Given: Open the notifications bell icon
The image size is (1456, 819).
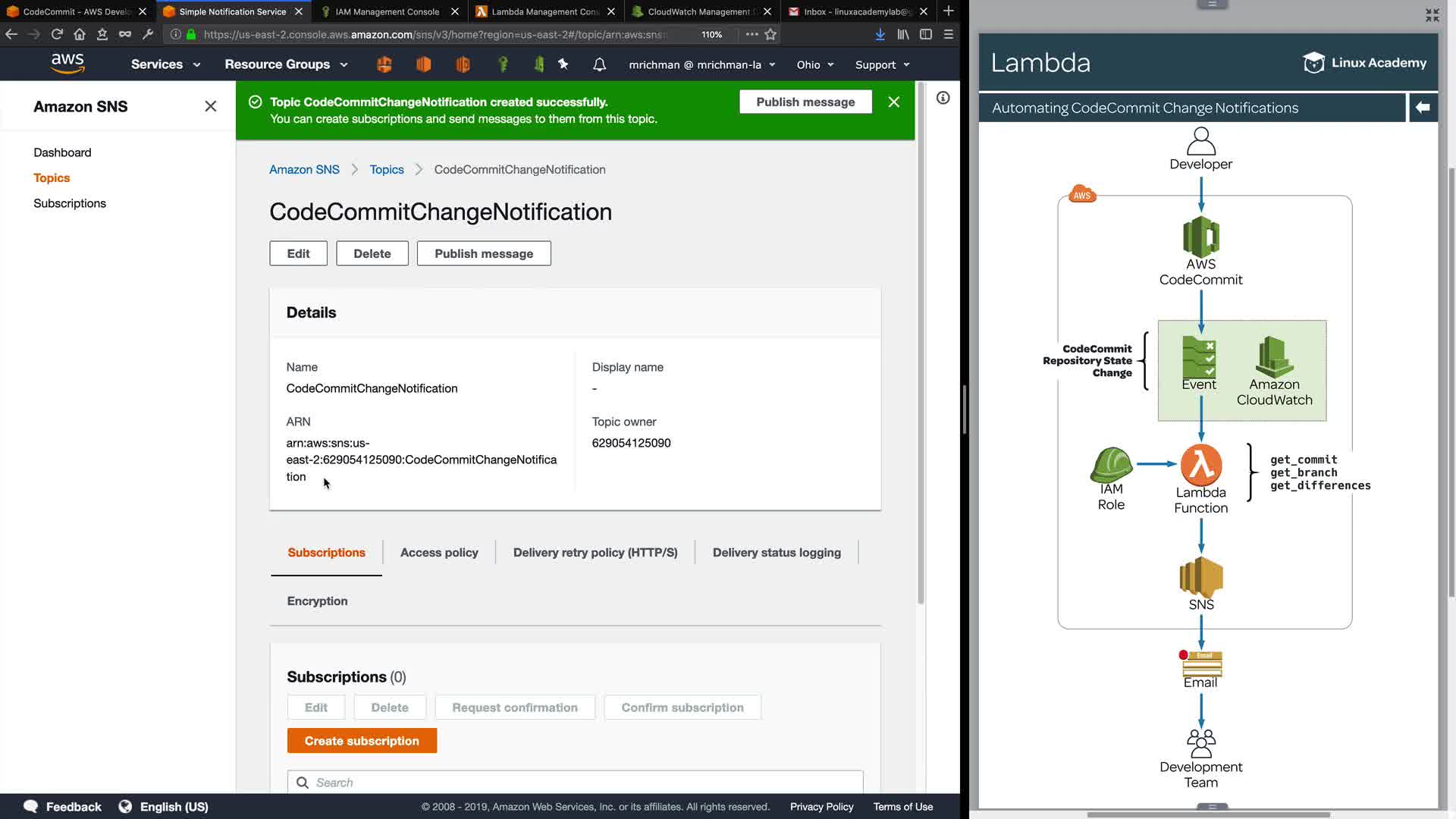Looking at the screenshot, I should (x=599, y=64).
